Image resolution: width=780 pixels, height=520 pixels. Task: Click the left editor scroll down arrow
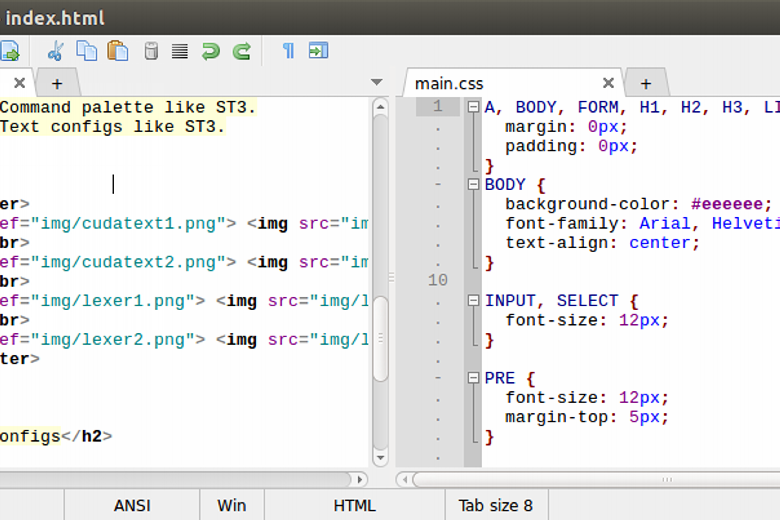click(380, 457)
